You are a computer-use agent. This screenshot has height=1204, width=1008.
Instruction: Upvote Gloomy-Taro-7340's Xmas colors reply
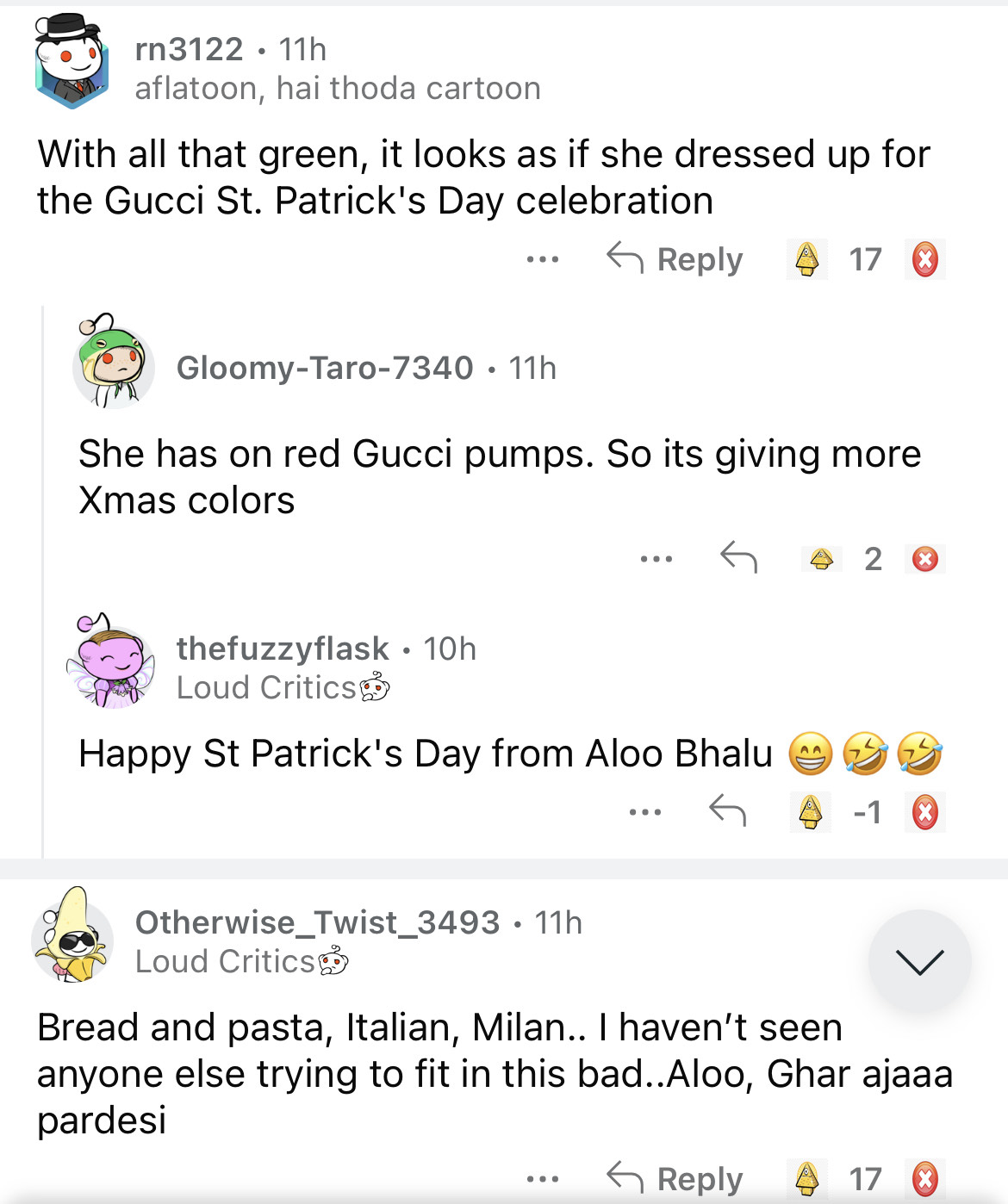click(x=822, y=559)
